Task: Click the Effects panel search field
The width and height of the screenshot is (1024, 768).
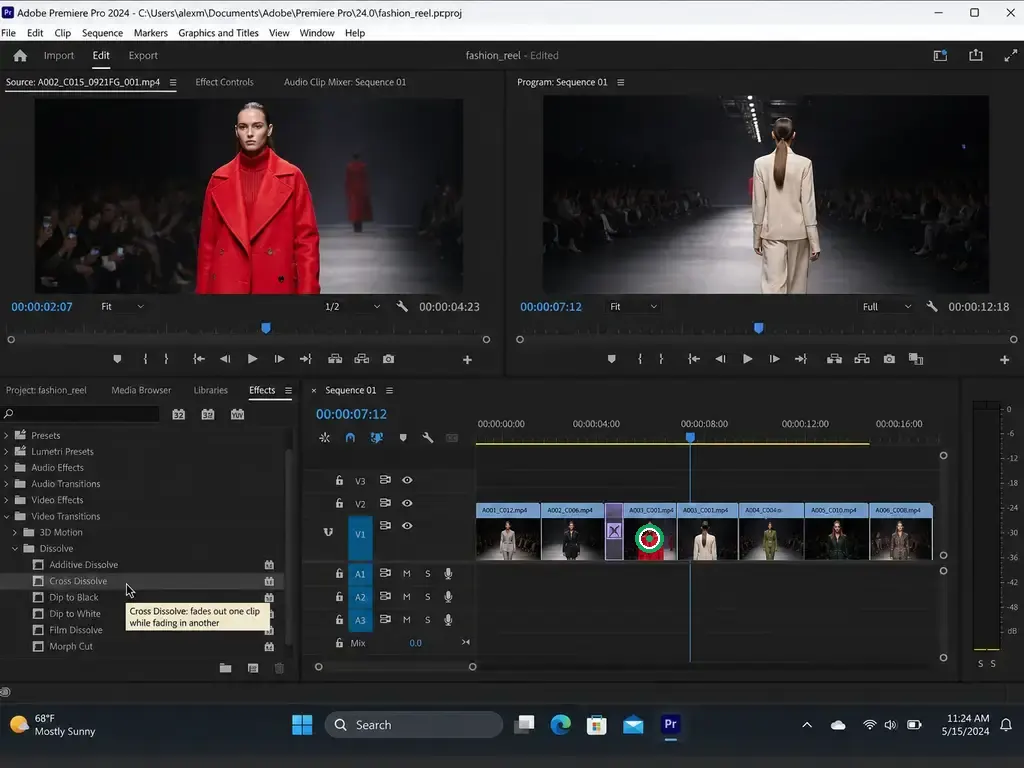Action: point(81,413)
